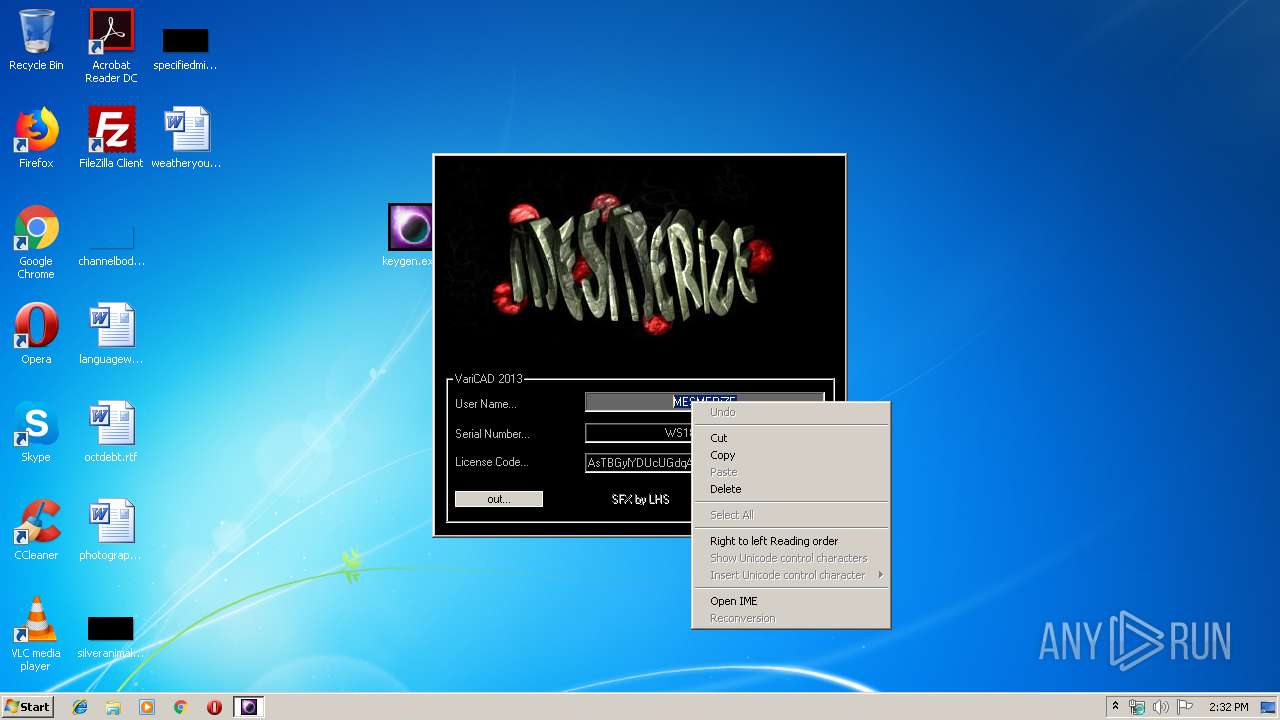Select the Firefox desktop shortcut

[36, 138]
